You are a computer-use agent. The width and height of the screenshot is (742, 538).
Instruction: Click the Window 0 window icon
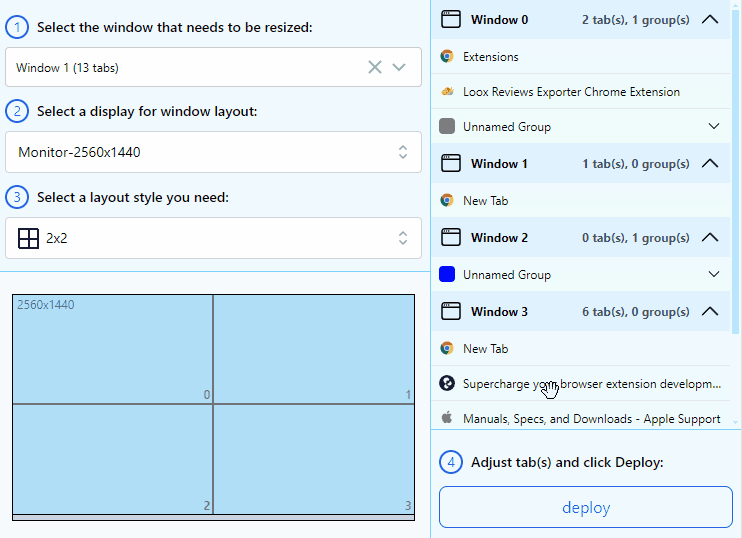pos(450,19)
